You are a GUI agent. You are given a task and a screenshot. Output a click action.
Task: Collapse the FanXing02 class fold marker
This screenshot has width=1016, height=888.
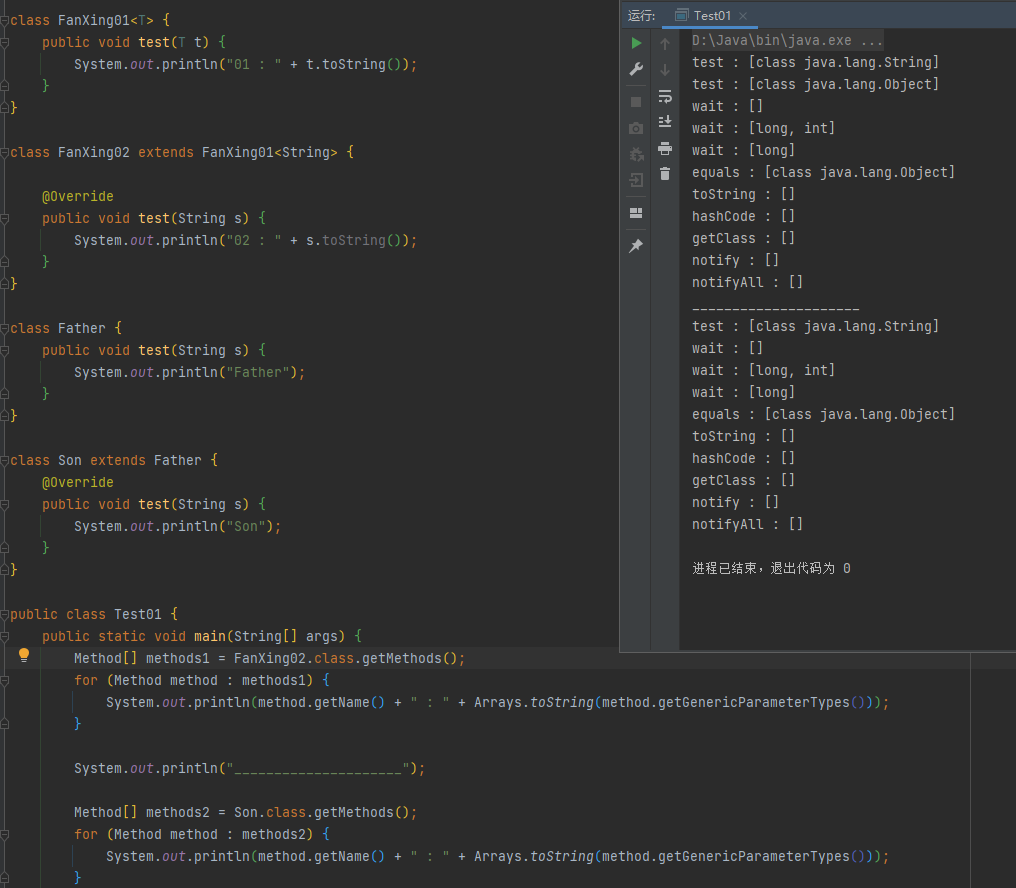pos(5,153)
